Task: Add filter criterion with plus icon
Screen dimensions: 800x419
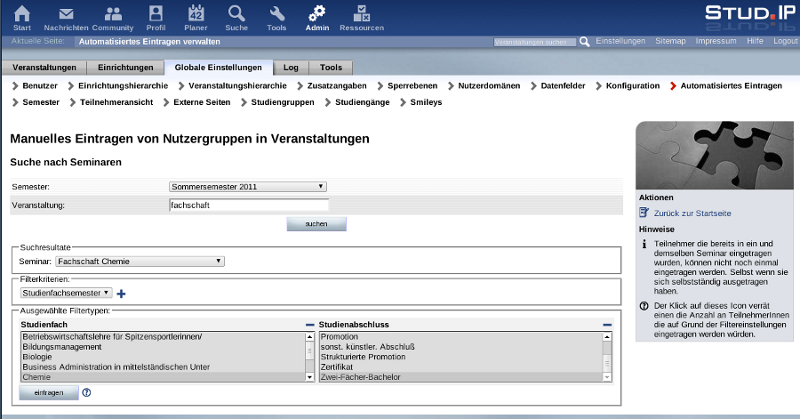Action: click(x=122, y=294)
